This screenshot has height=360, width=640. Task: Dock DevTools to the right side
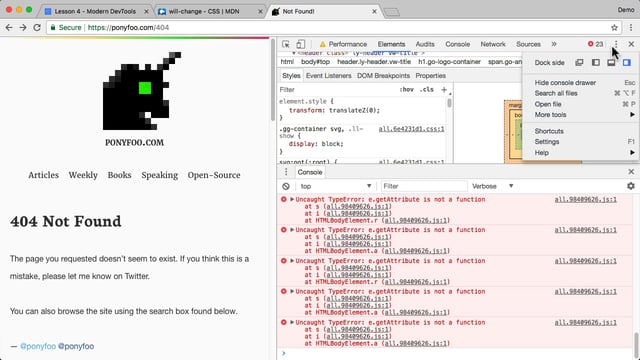pyautogui.click(x=627, y=62)
